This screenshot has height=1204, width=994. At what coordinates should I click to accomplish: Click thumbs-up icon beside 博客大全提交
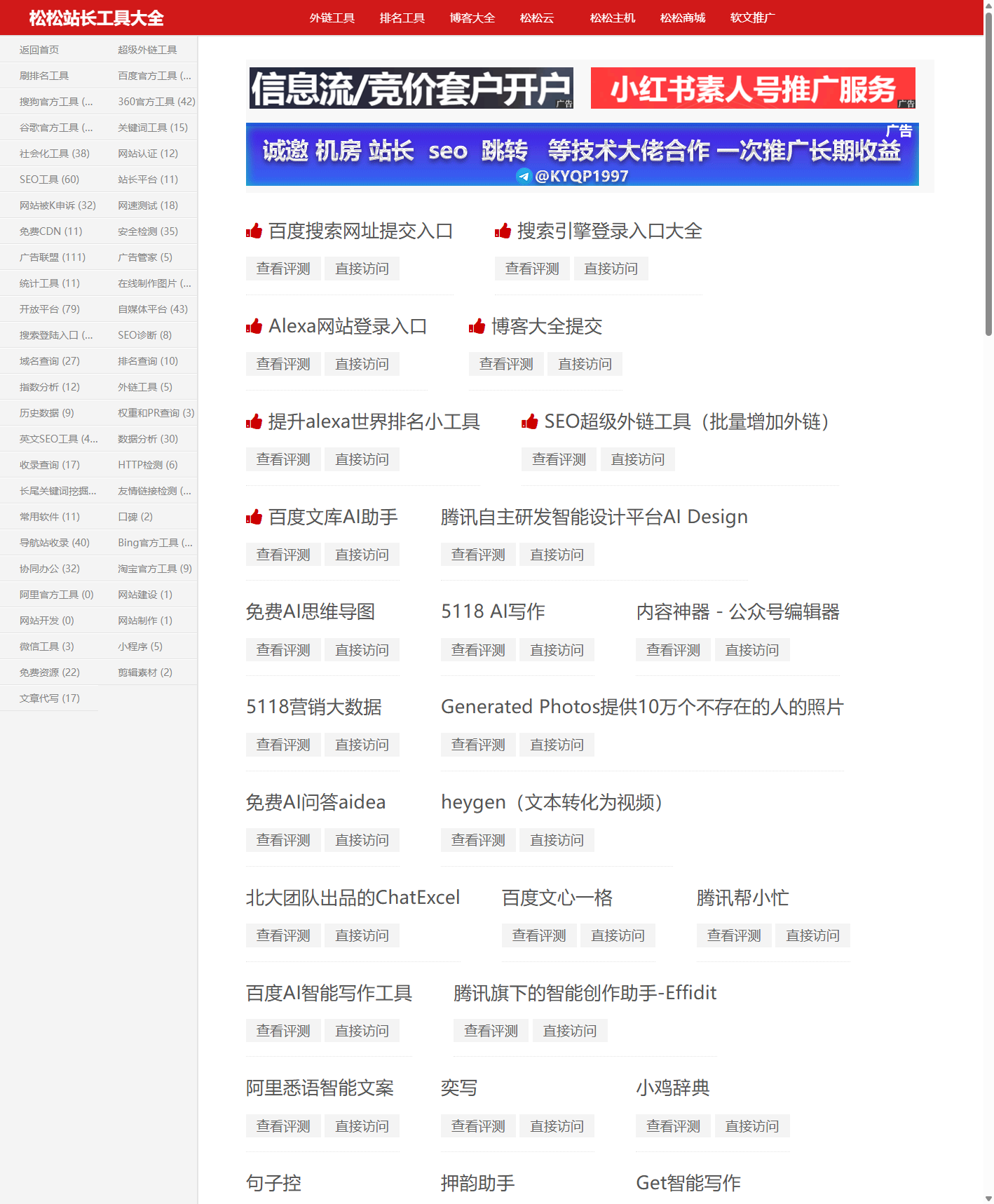pos(477,326)
